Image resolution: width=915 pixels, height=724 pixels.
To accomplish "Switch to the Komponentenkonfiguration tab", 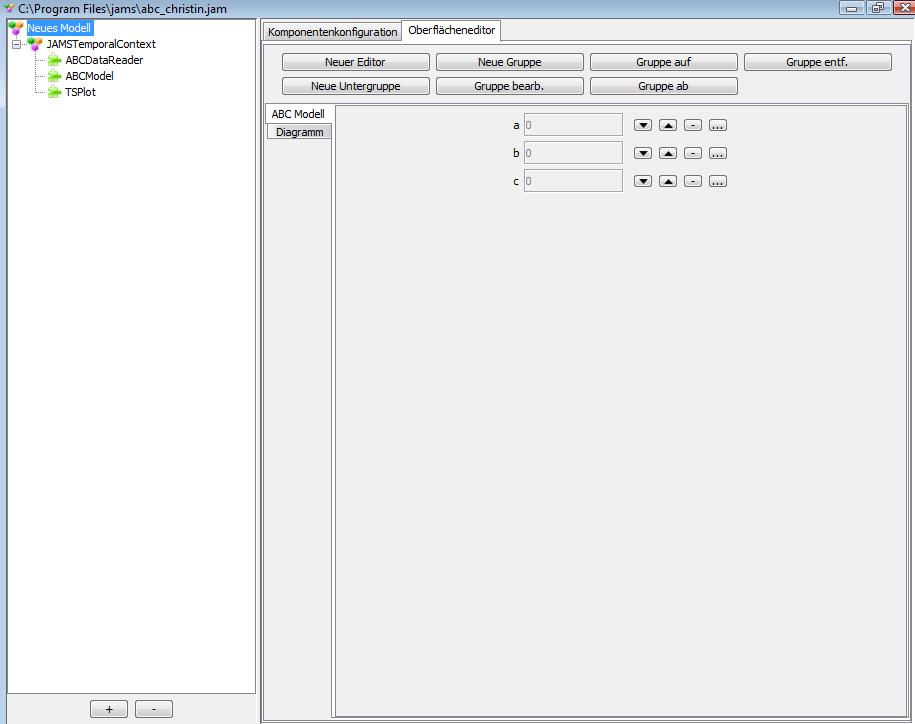I will pos(332,32).
